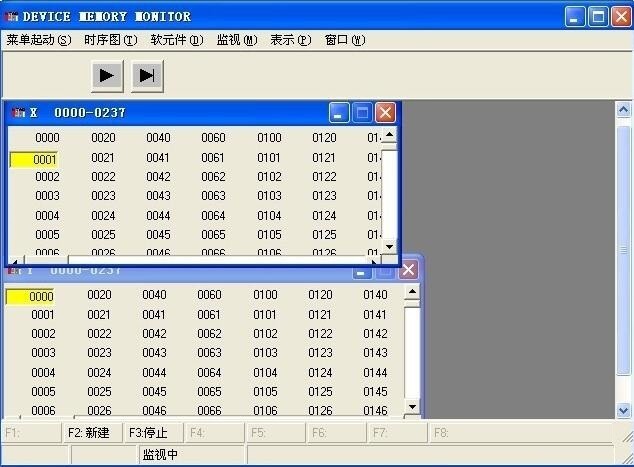Select device 0001 in Y window
Viewport: 634px width, 467px height.
coord(42,315)
